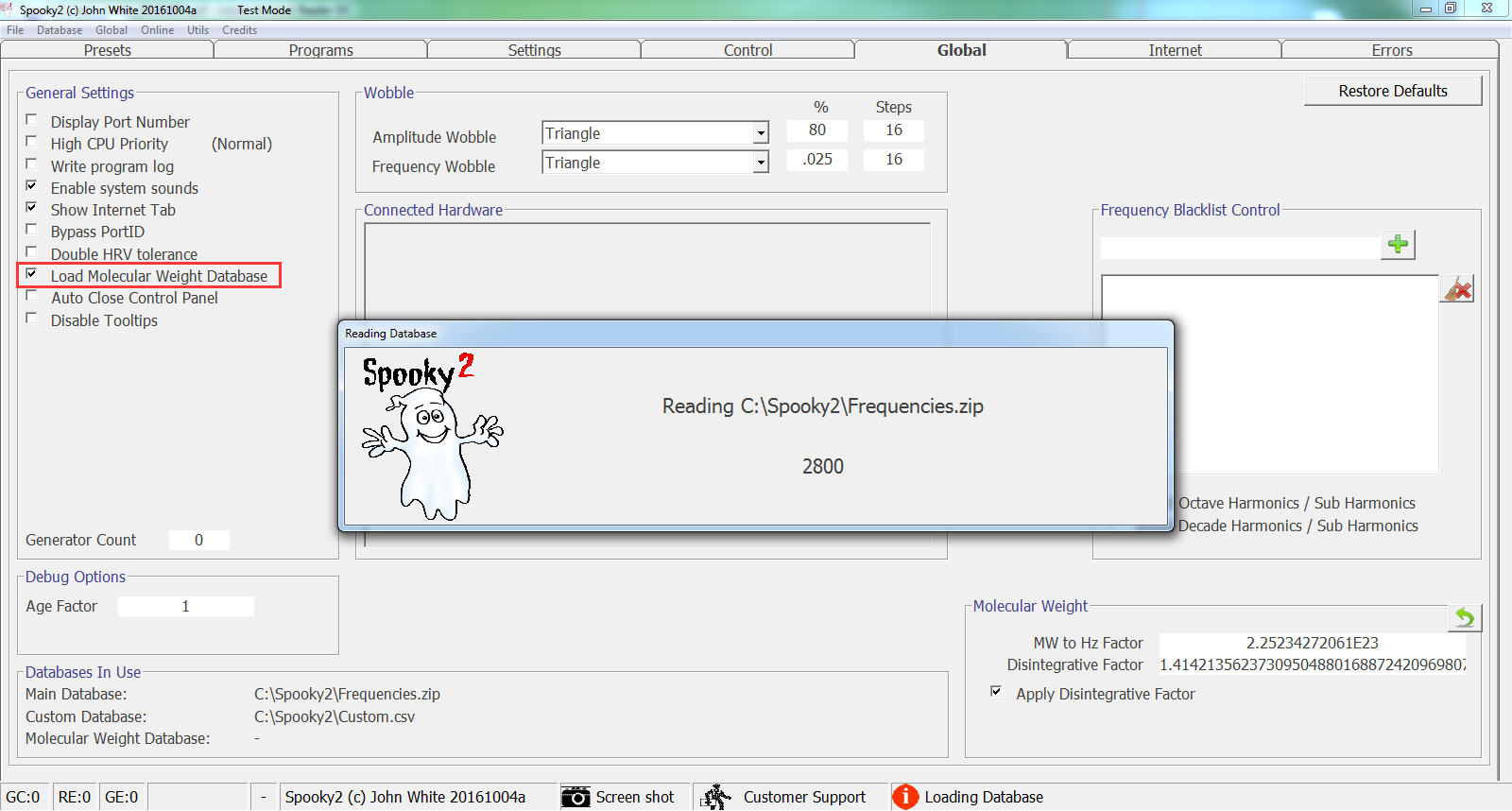Screen dimensions: 1512x811
Task: Open the Credits menu
Action: (x=240, y=30)
